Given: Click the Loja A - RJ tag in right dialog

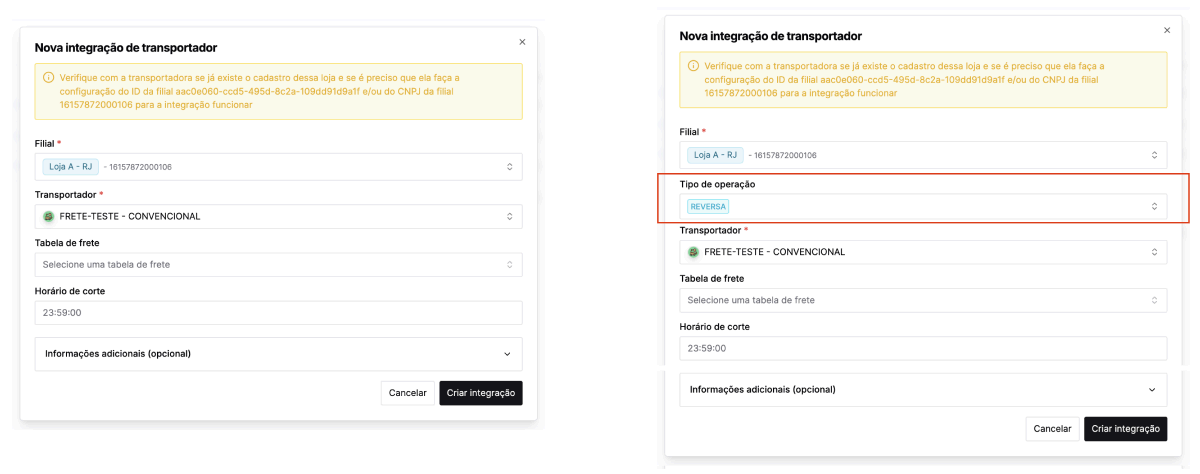Looking at the screenshot, I should point(715,155).
